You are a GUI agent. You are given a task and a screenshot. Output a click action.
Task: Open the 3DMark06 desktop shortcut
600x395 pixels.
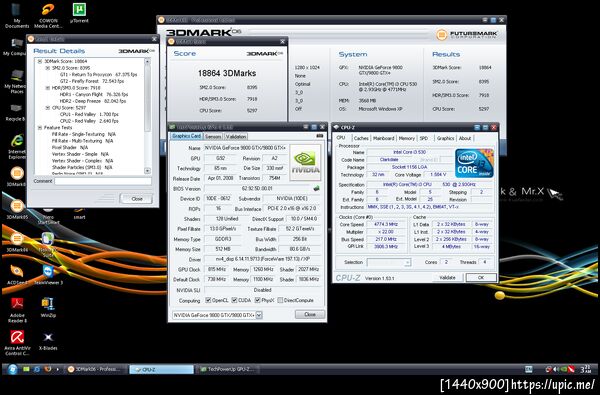(17, 240)
